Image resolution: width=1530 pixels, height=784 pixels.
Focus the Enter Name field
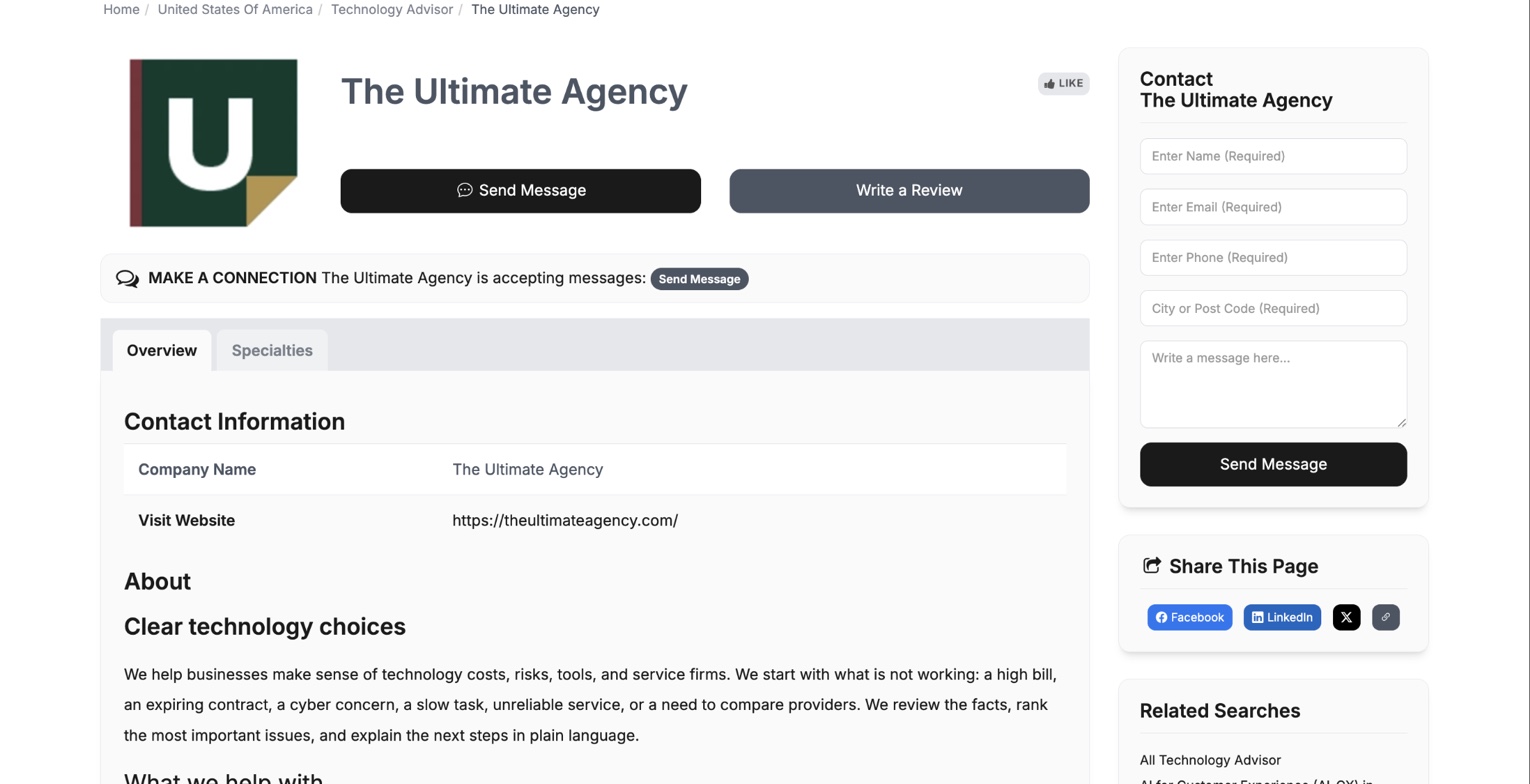pyautogui.click(x=1273, y=156)
